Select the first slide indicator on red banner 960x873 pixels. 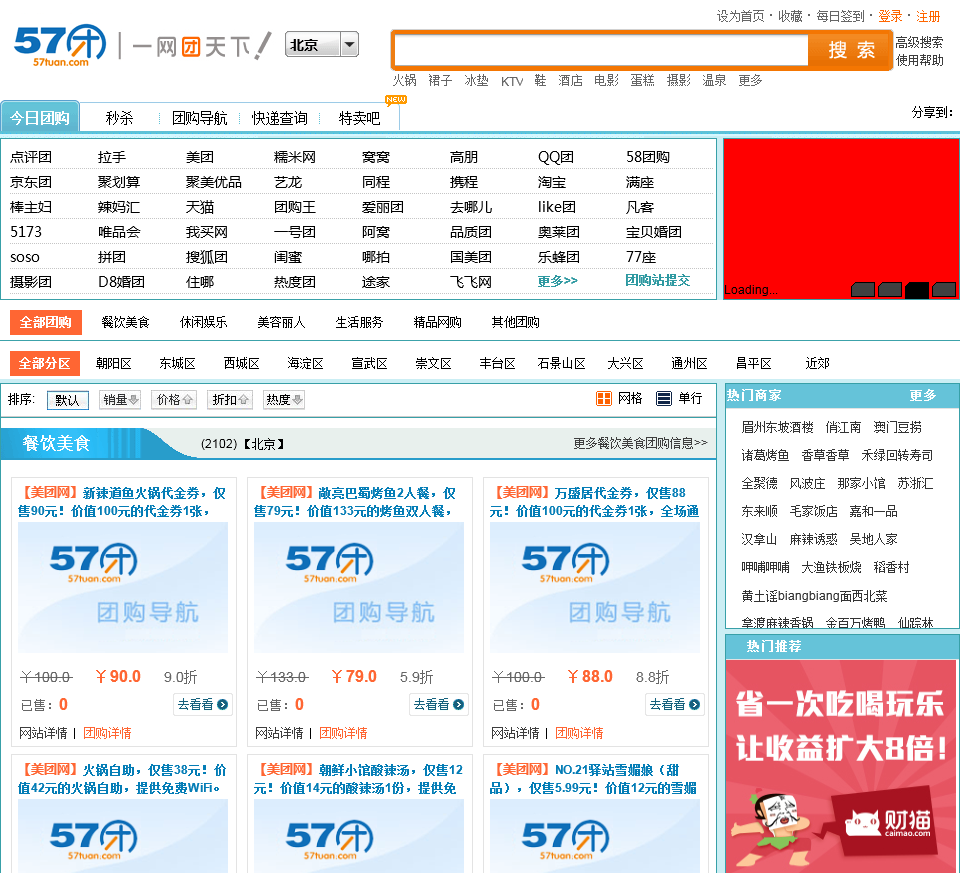click(x=863, y=290)
